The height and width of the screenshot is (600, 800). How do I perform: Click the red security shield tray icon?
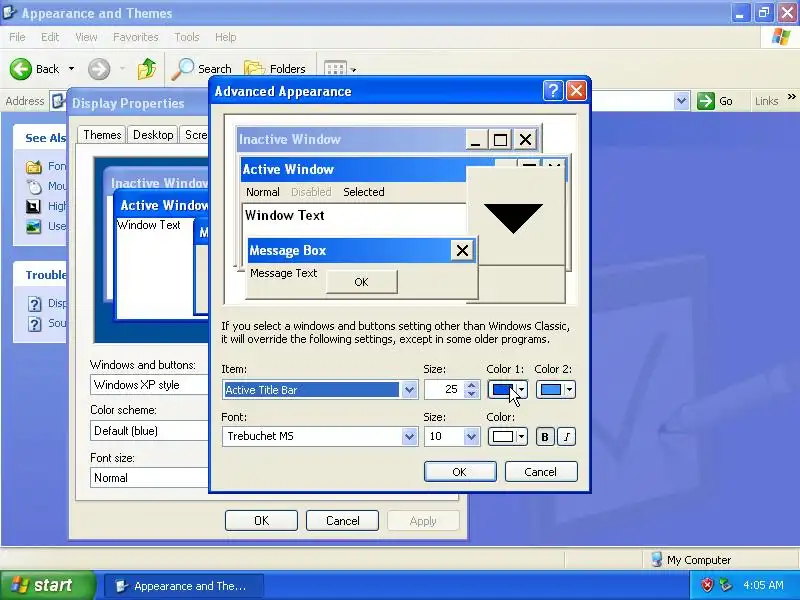click(x=707, y=585)
